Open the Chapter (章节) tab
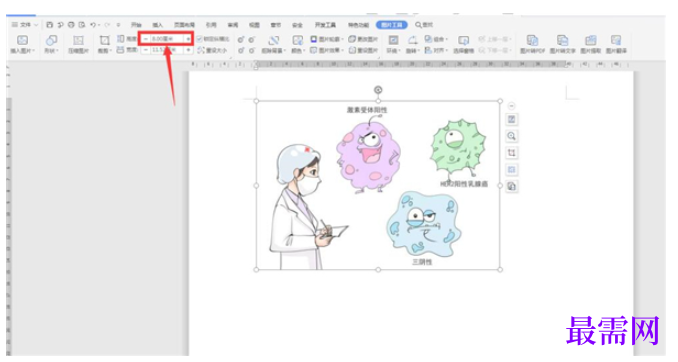Image resolution: width=678 pixels, height=362 pixels. click(275, 25)
